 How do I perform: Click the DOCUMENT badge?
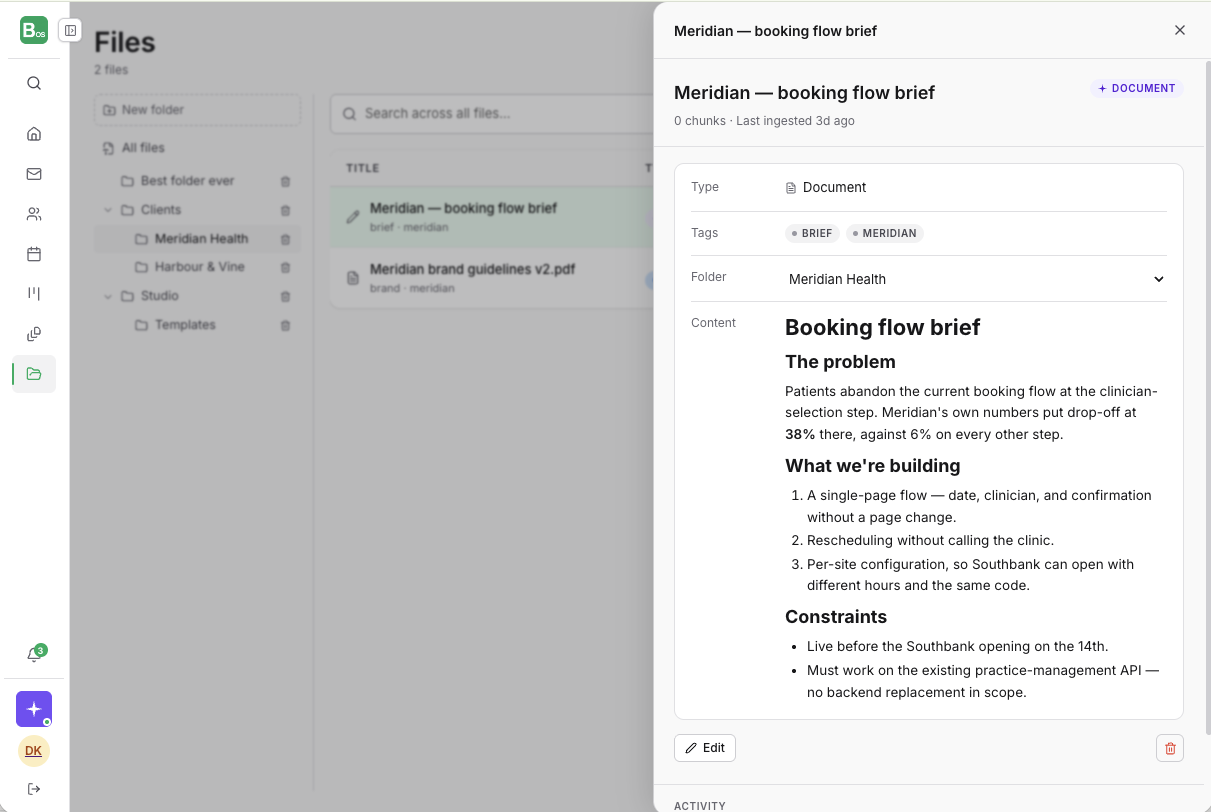[1137, 88]
